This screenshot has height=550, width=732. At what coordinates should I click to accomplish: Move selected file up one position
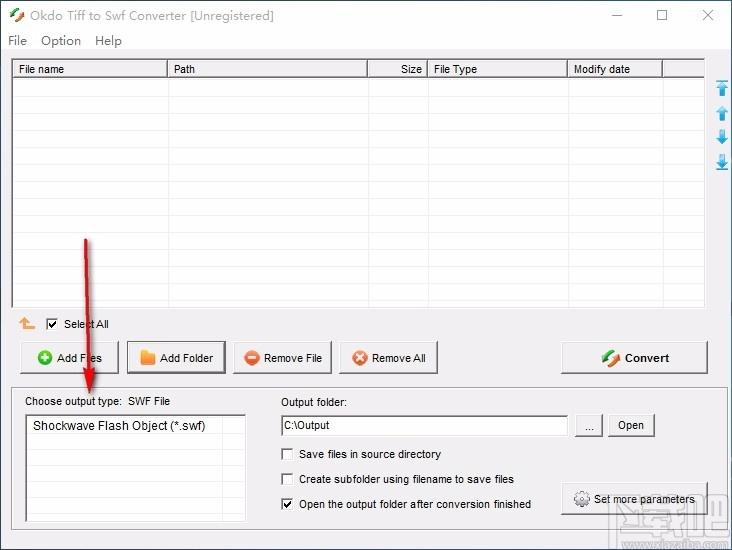click(722, 113)
